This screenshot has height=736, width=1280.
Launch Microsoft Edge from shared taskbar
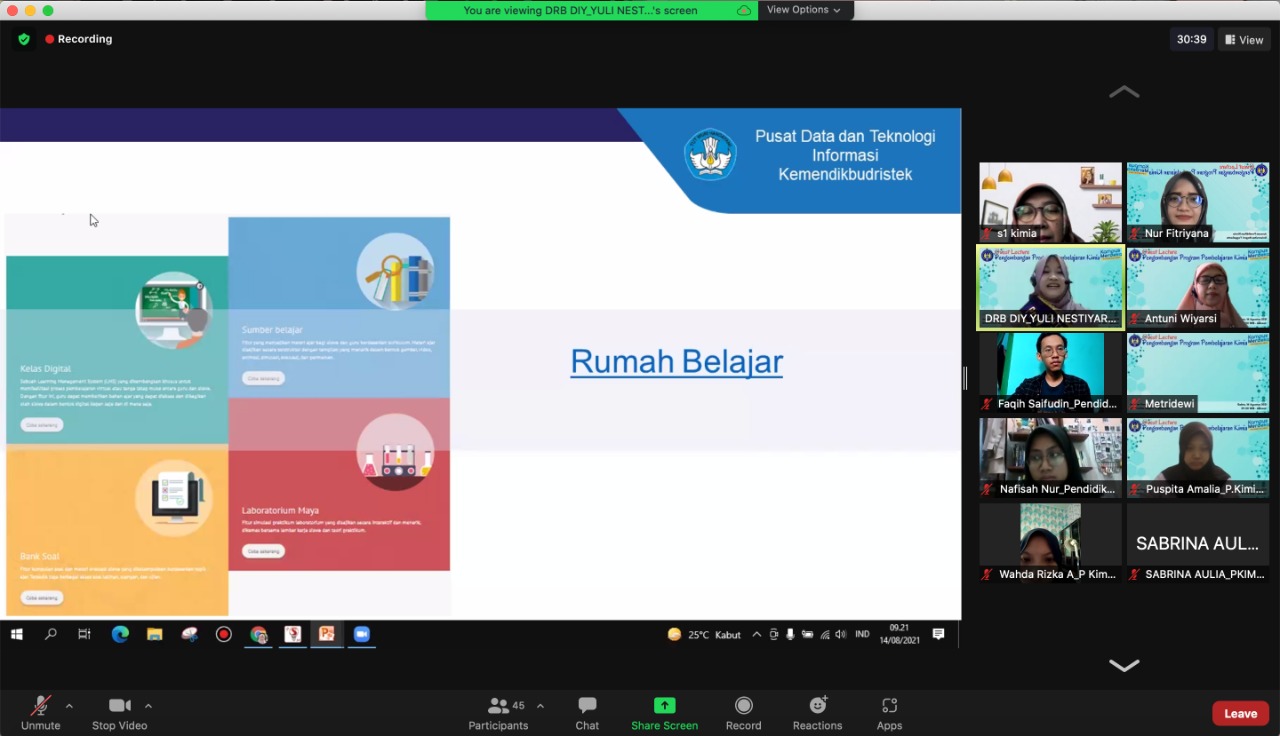120,634
